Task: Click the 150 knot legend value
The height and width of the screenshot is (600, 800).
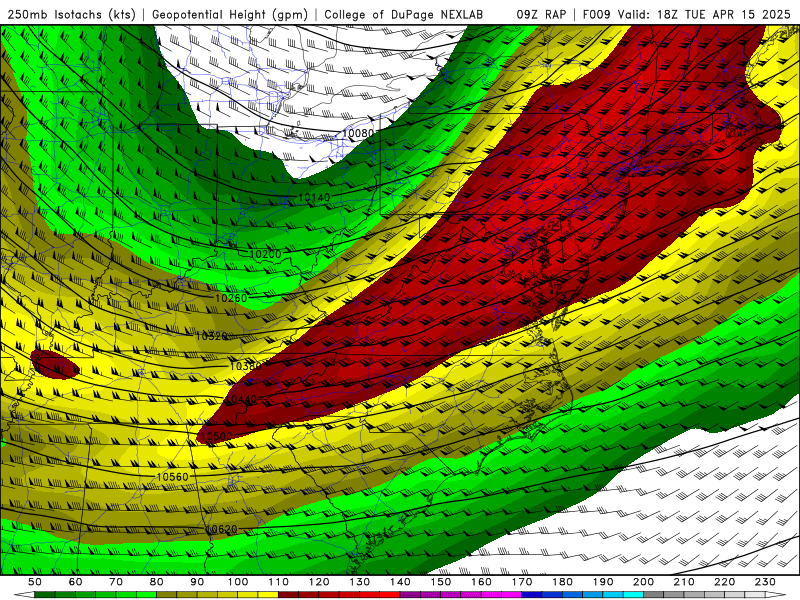Action: [441, 582]
